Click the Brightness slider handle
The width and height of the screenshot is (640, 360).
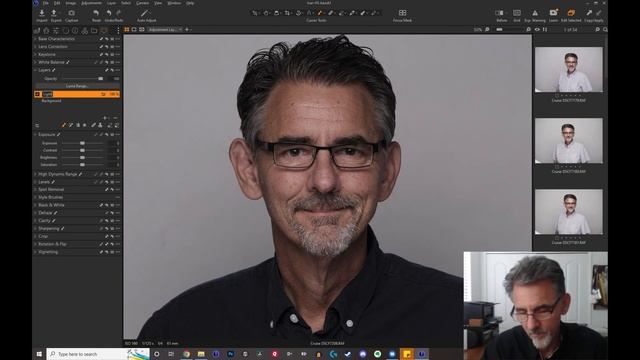(82, 158)
